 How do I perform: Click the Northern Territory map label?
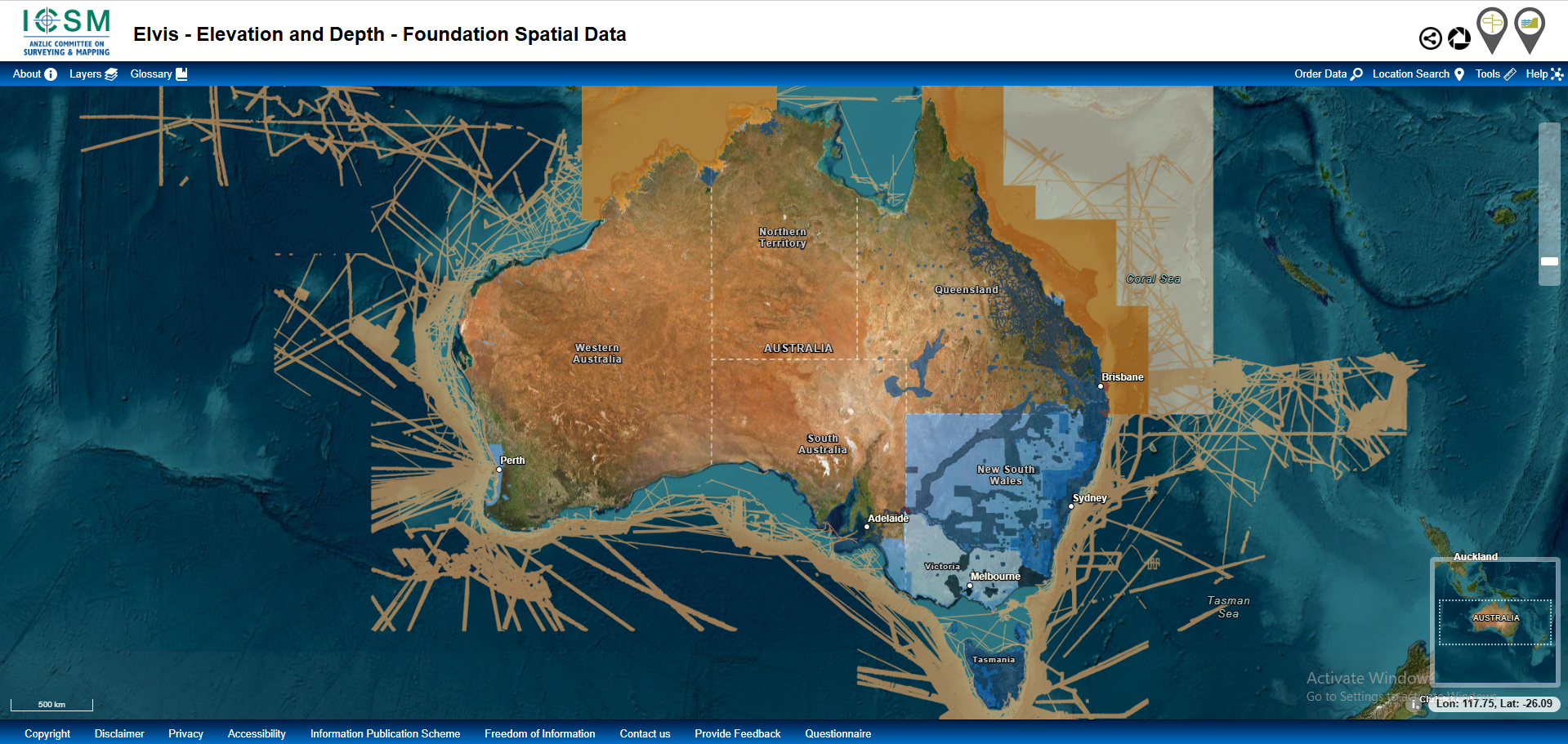(782, 238)
